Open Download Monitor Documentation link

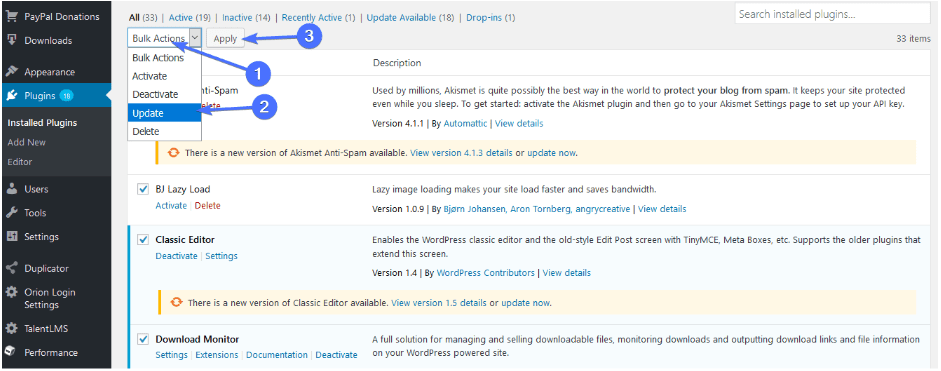(x=277, y=355)
